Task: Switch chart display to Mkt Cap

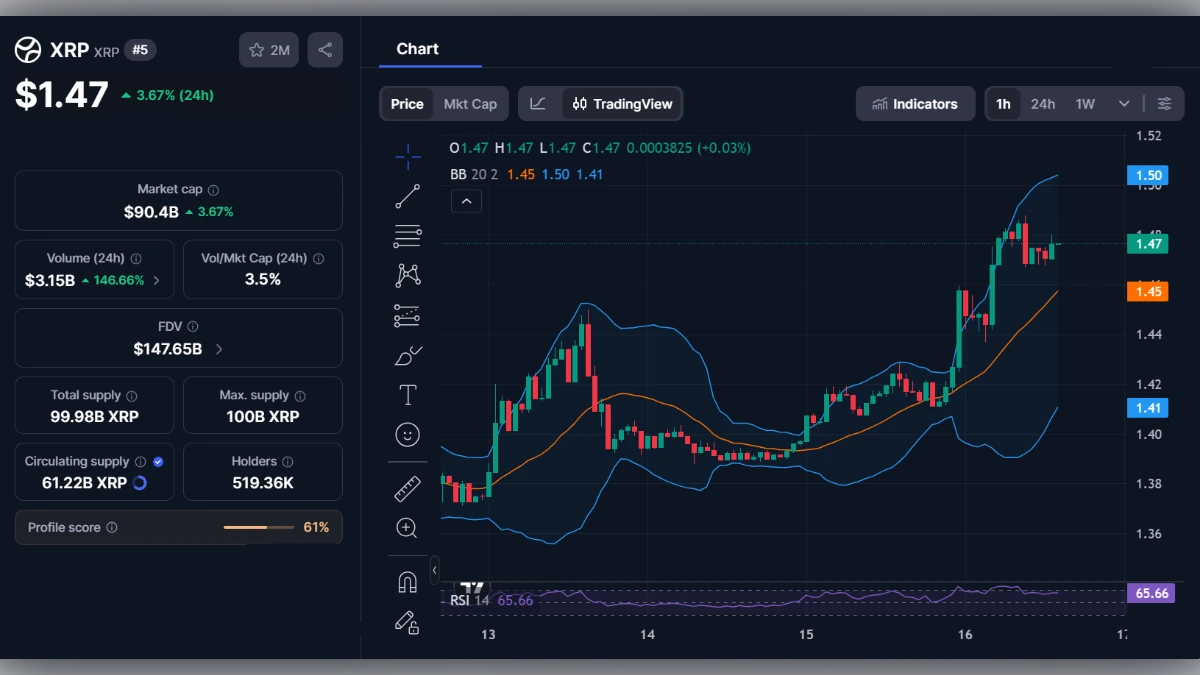Action: click(470, 103)
